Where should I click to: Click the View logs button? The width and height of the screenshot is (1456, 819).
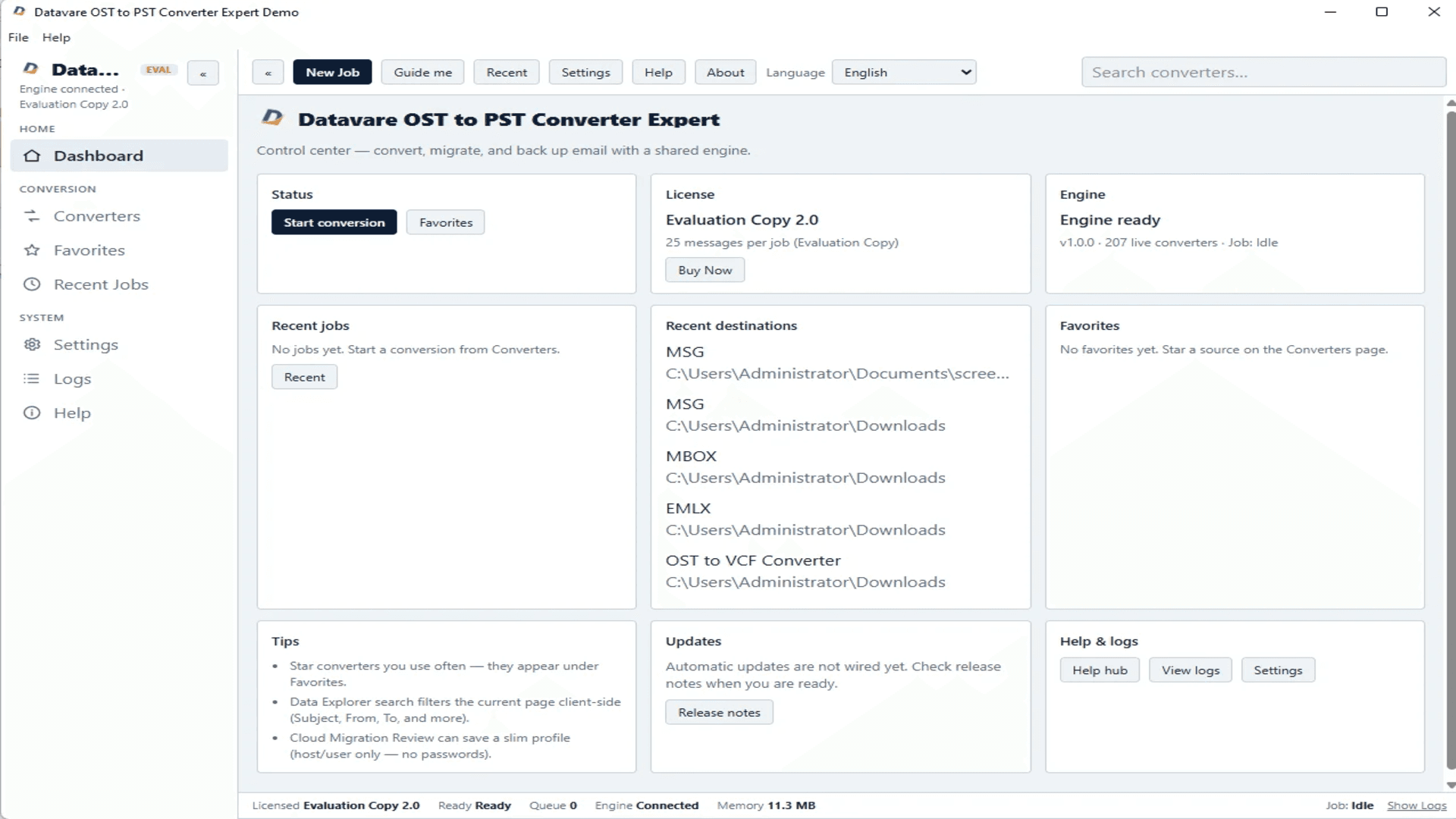1191,670
